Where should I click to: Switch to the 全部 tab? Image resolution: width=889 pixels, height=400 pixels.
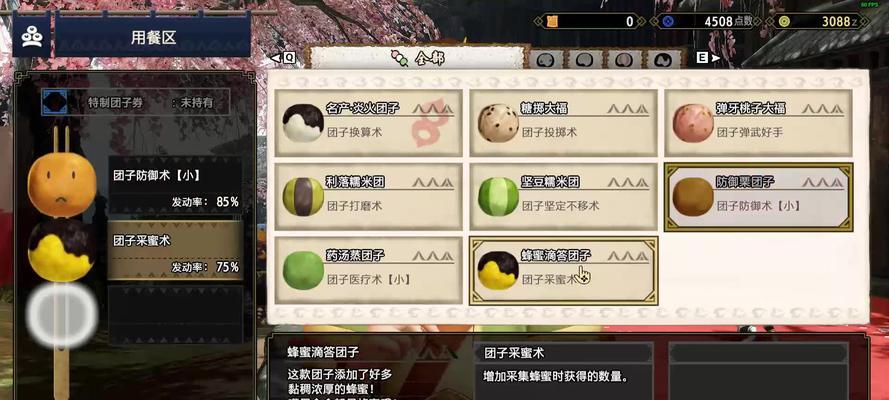(x=418, y=58)
